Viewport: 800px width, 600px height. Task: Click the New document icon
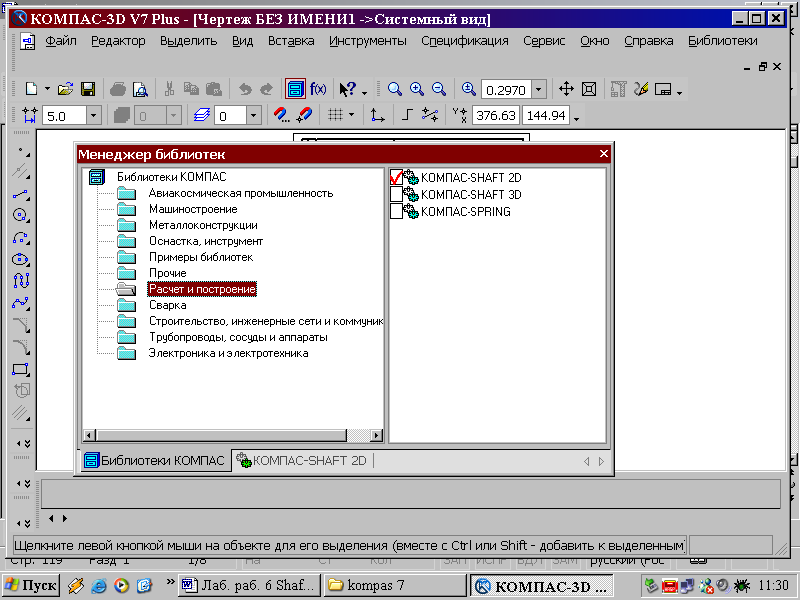pos(32,89)
